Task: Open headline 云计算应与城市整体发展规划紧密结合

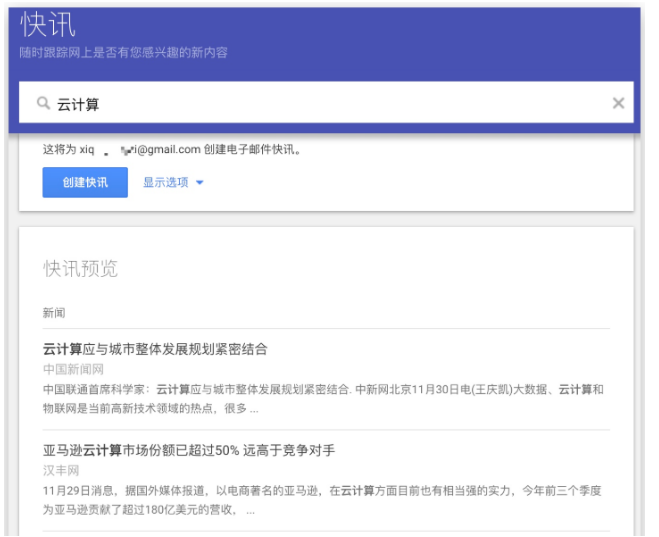Action: (155, 349)
